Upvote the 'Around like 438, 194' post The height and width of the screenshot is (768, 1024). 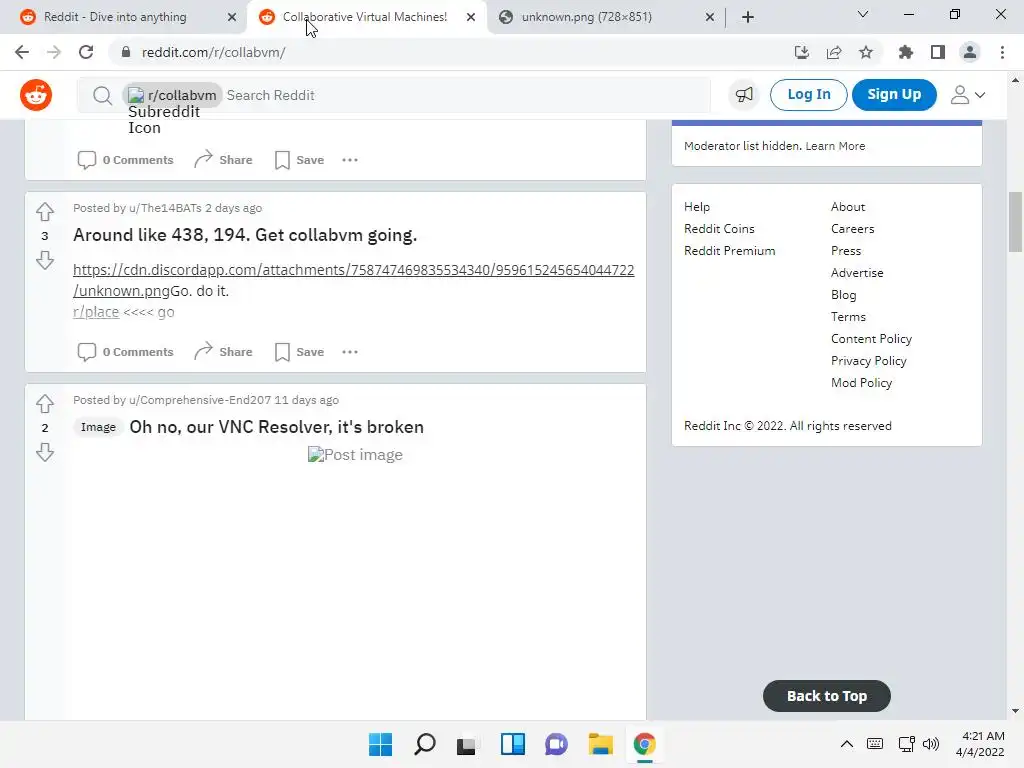pos(44,211)
